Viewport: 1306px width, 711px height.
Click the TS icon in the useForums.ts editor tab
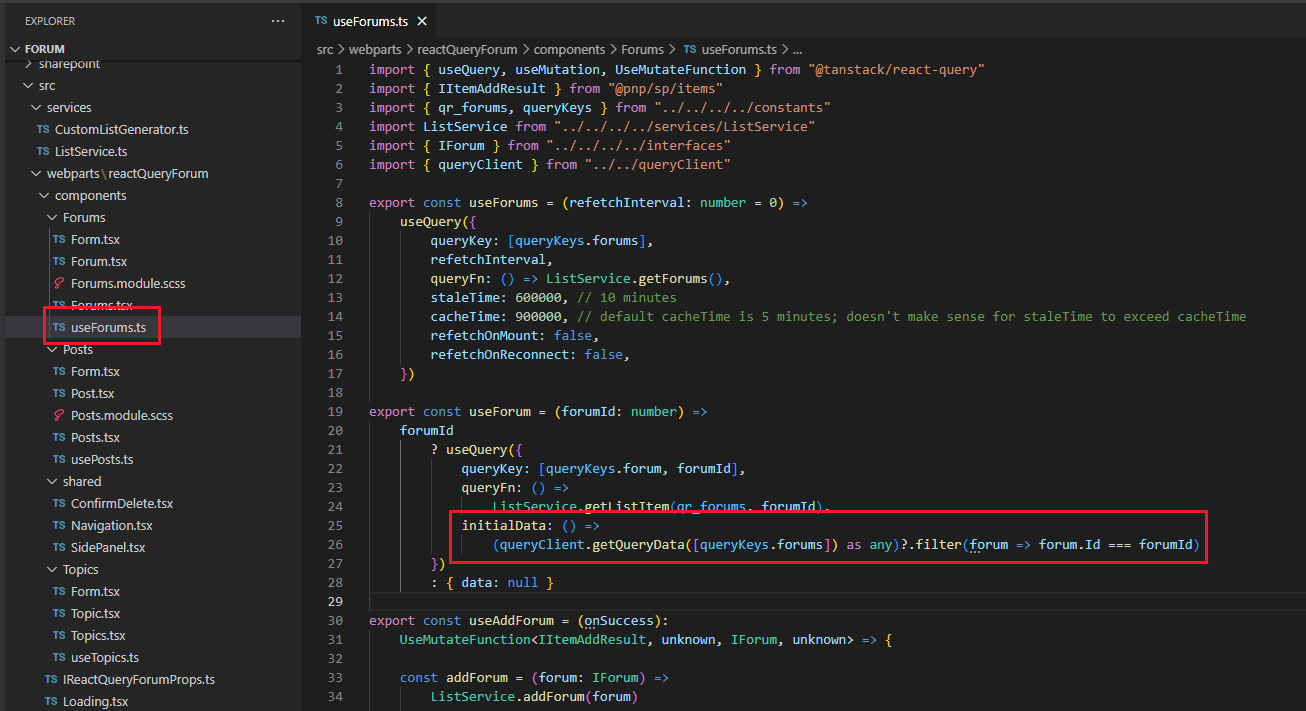coord(321,21)
